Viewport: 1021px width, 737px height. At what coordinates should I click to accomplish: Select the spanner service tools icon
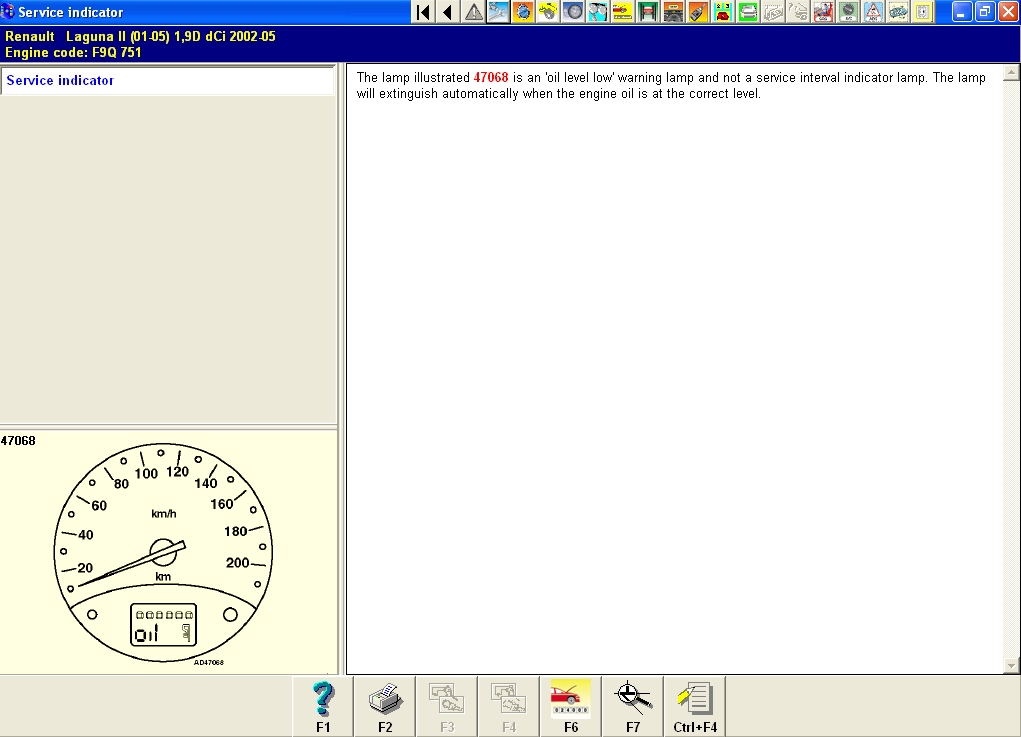(498, 12)
